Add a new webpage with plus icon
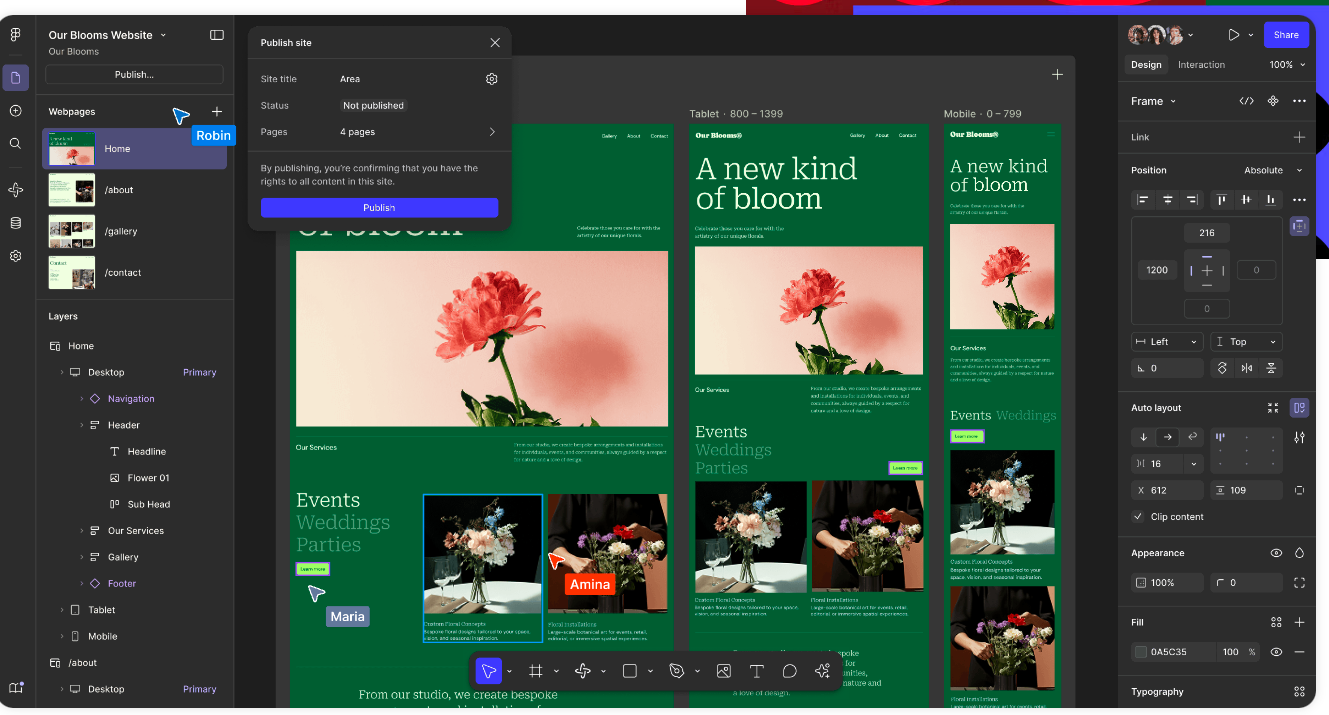Viewport: 1329px width, 715px height. tap(217, 112)
